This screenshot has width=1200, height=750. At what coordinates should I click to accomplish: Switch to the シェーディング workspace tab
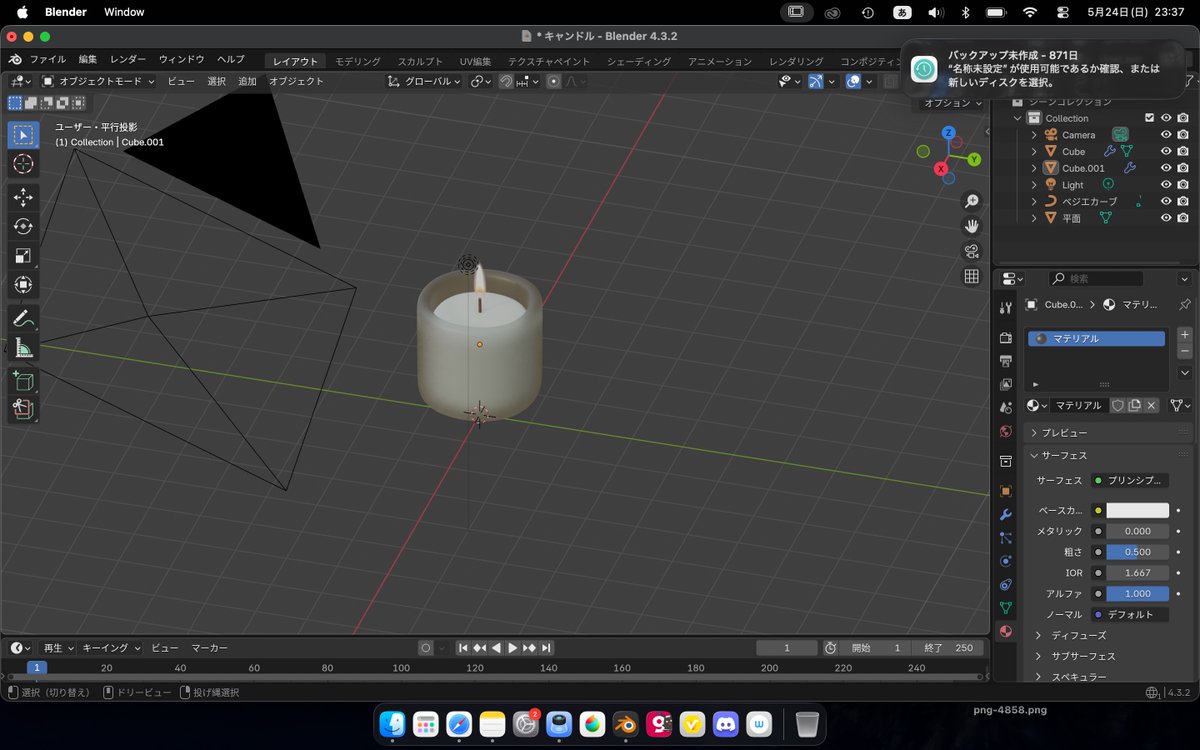pos(639,61)
